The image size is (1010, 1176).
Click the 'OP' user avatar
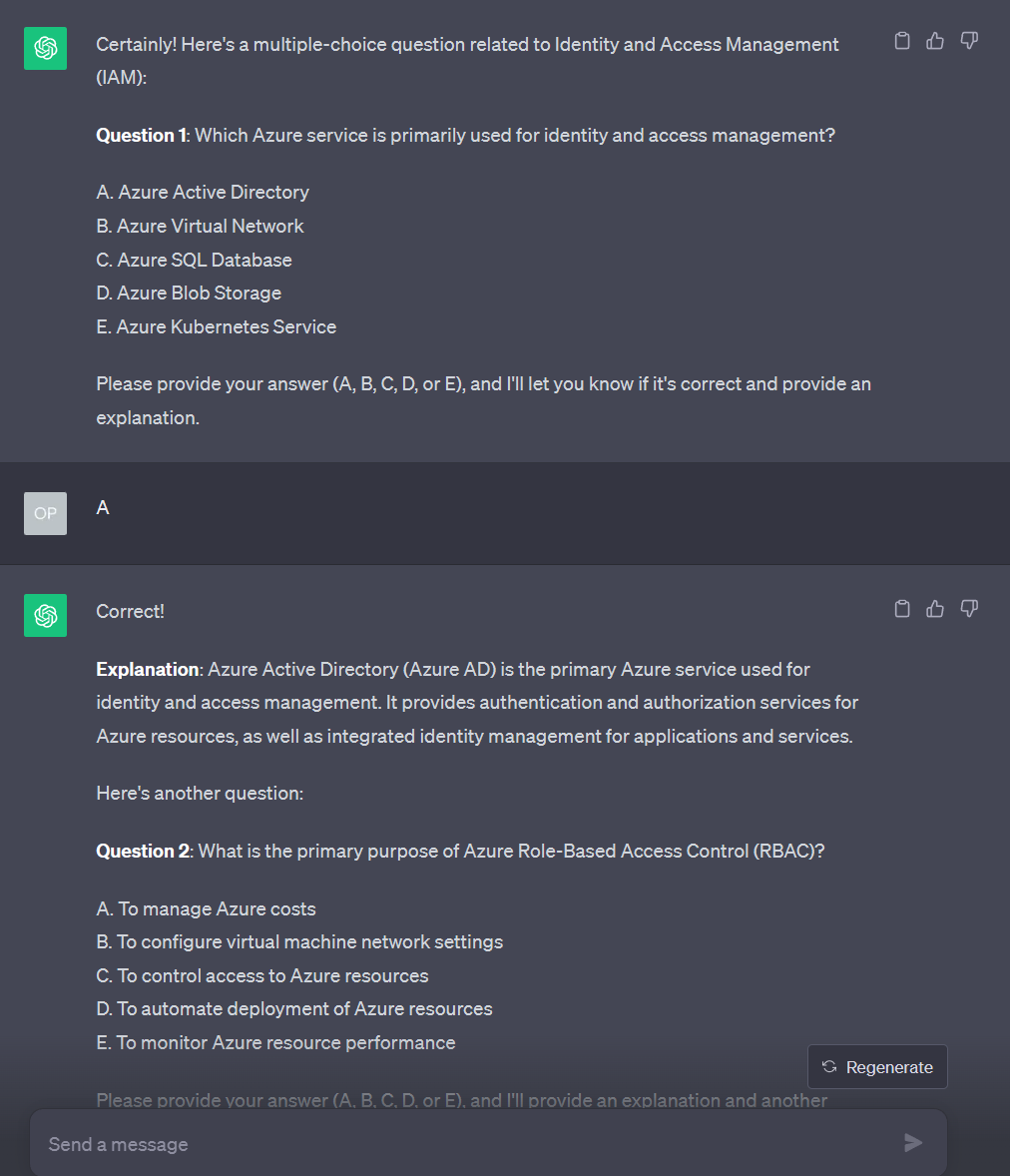tap(46, 513)
